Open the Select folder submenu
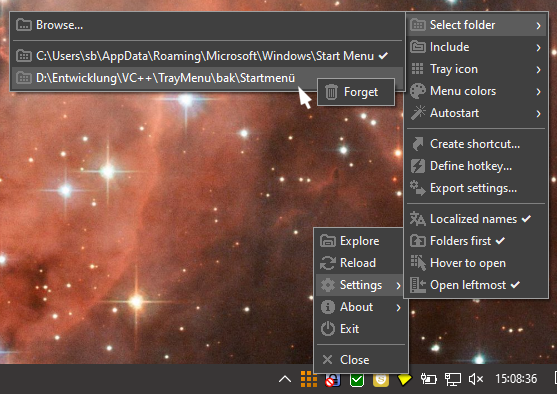The height and width of the screenshot is (394, 557). tap(476, 25)
